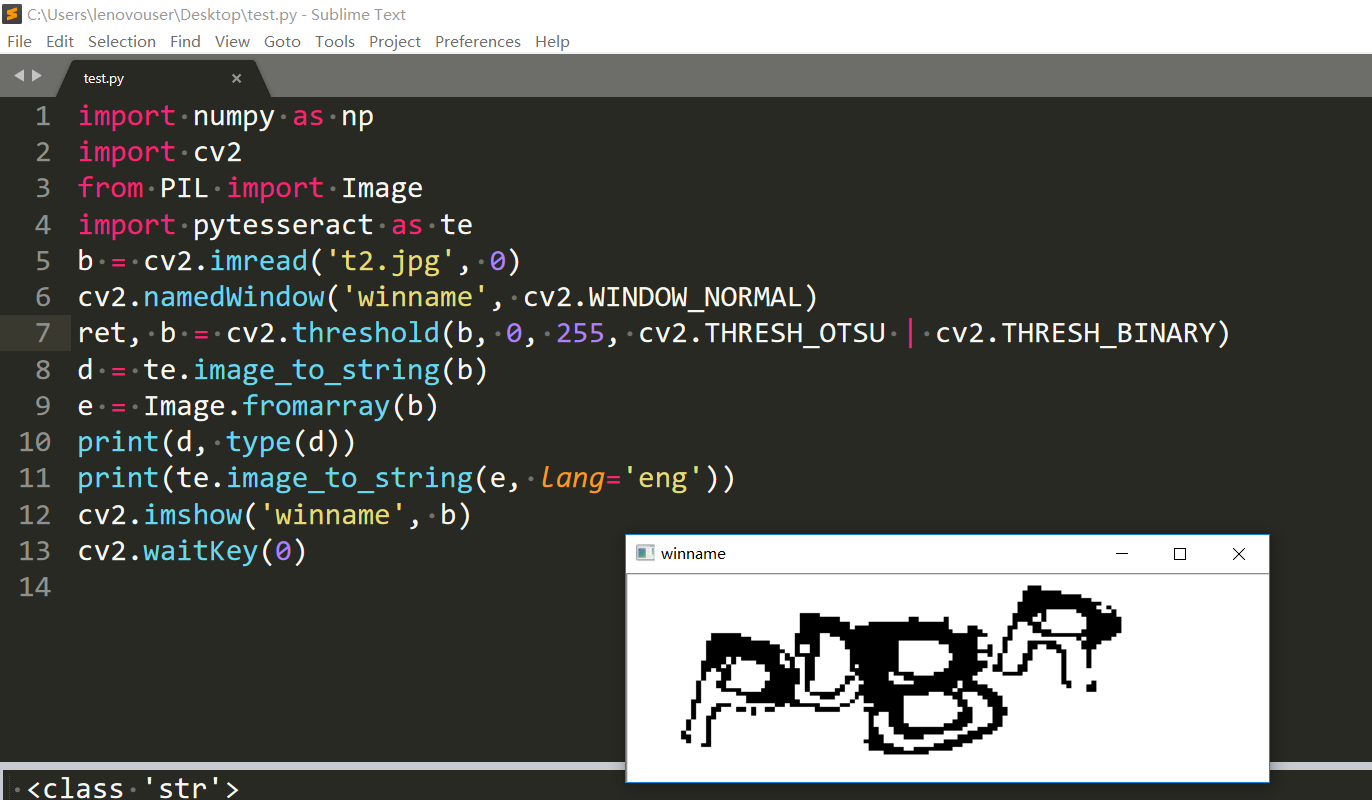
Task: Click the word numpy in the code
Action: click(x=234, y=117)
